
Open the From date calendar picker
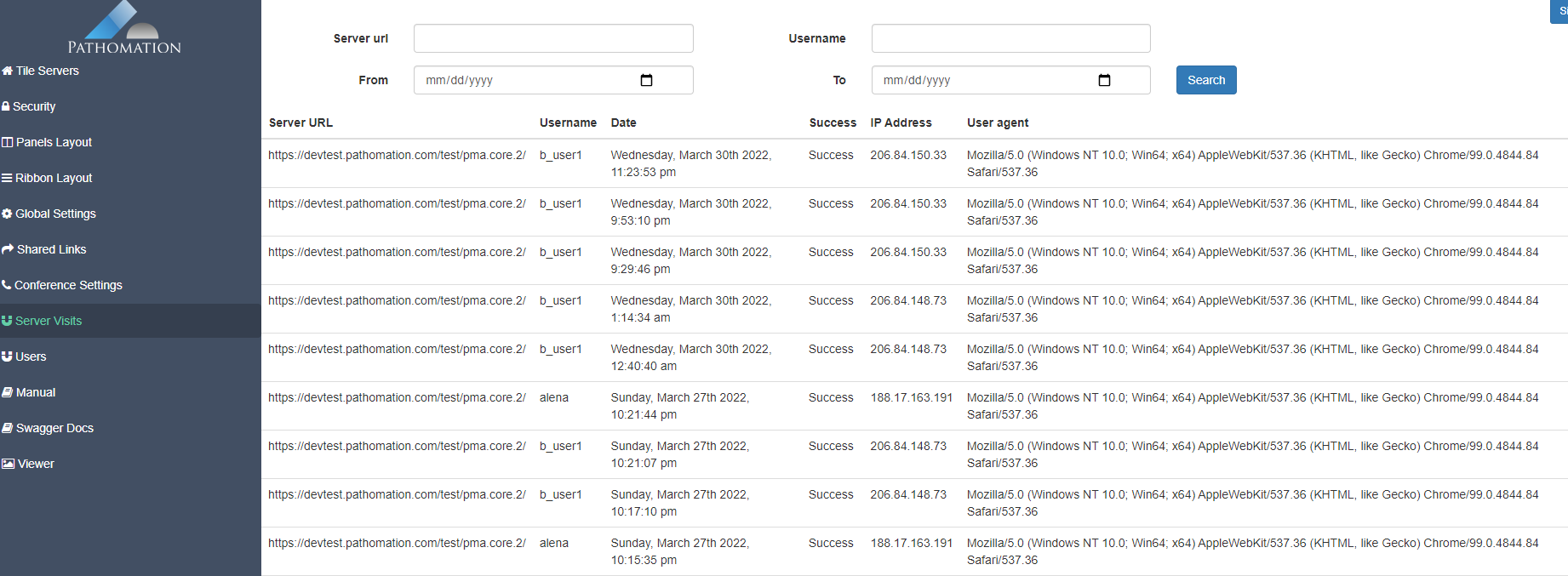pos(646,80)
